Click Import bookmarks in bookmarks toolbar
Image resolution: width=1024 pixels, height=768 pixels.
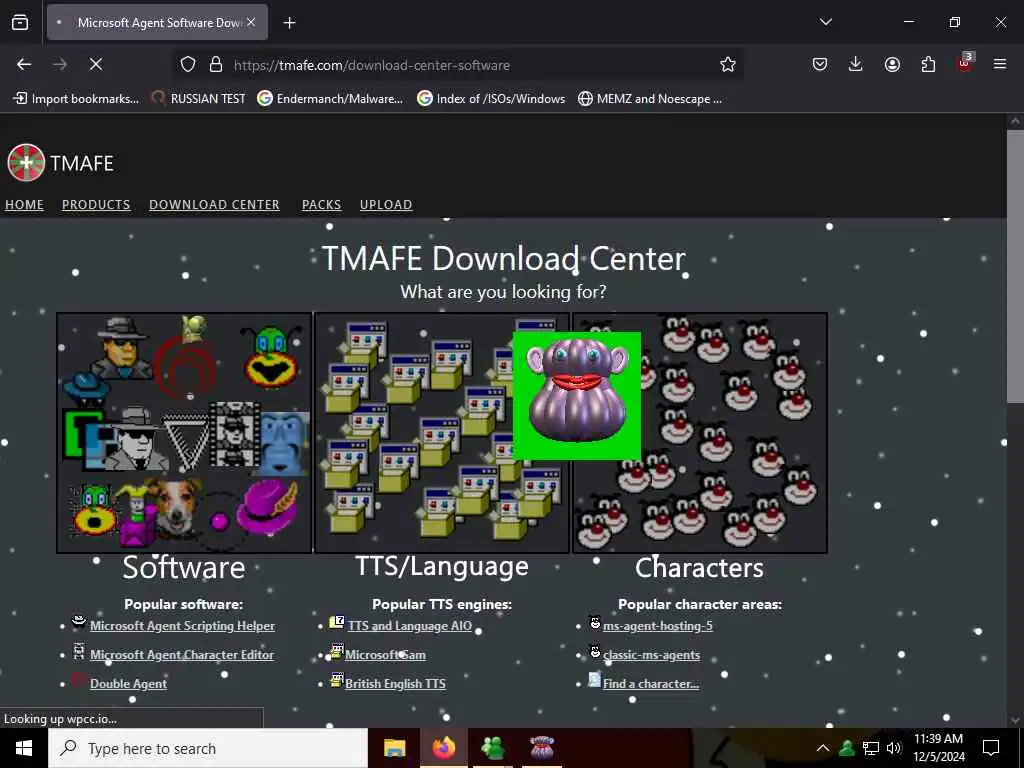[76, 99]
